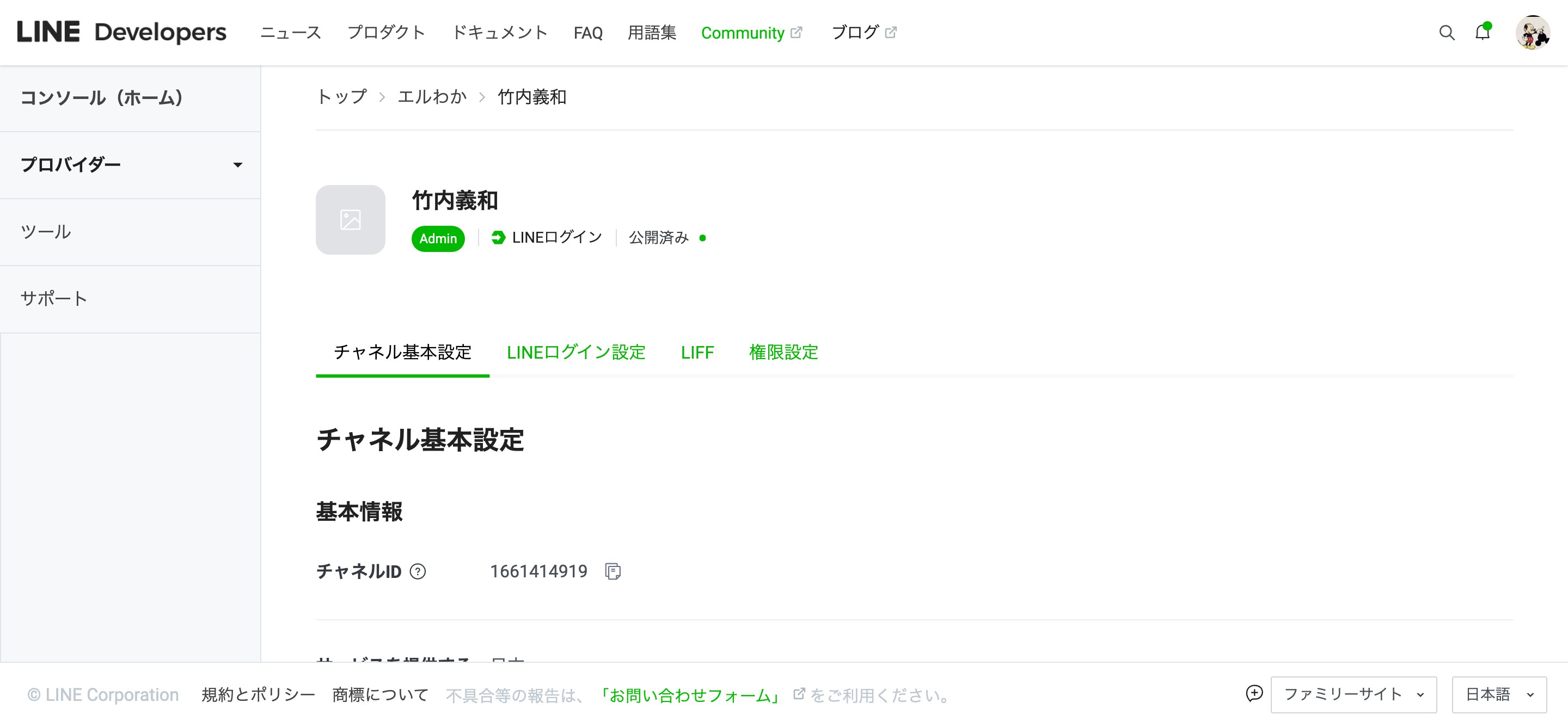
Task: Open 商標について footer link
Action: click(381, 694)
